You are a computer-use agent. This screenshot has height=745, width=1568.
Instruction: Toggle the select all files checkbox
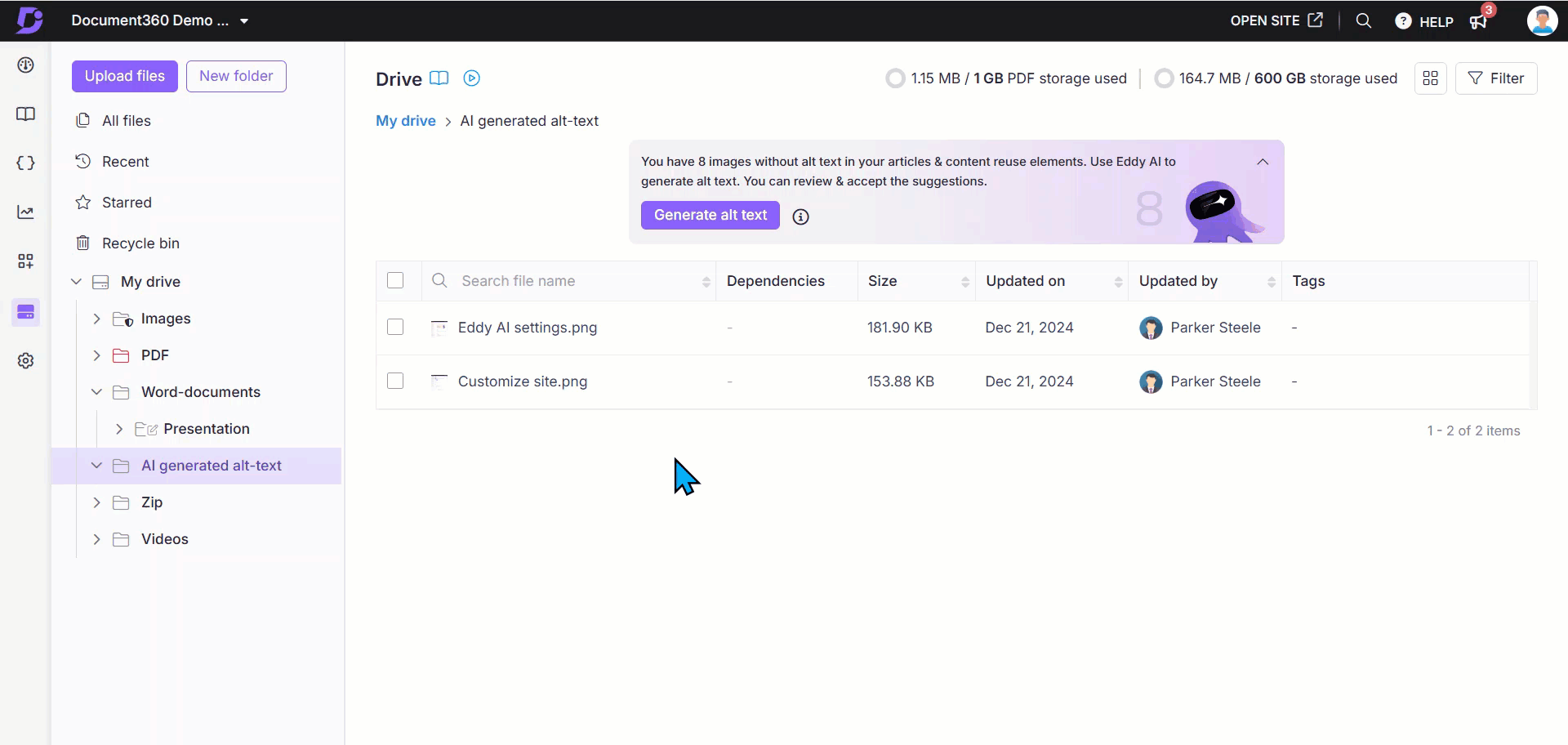[x=395, y=280]
